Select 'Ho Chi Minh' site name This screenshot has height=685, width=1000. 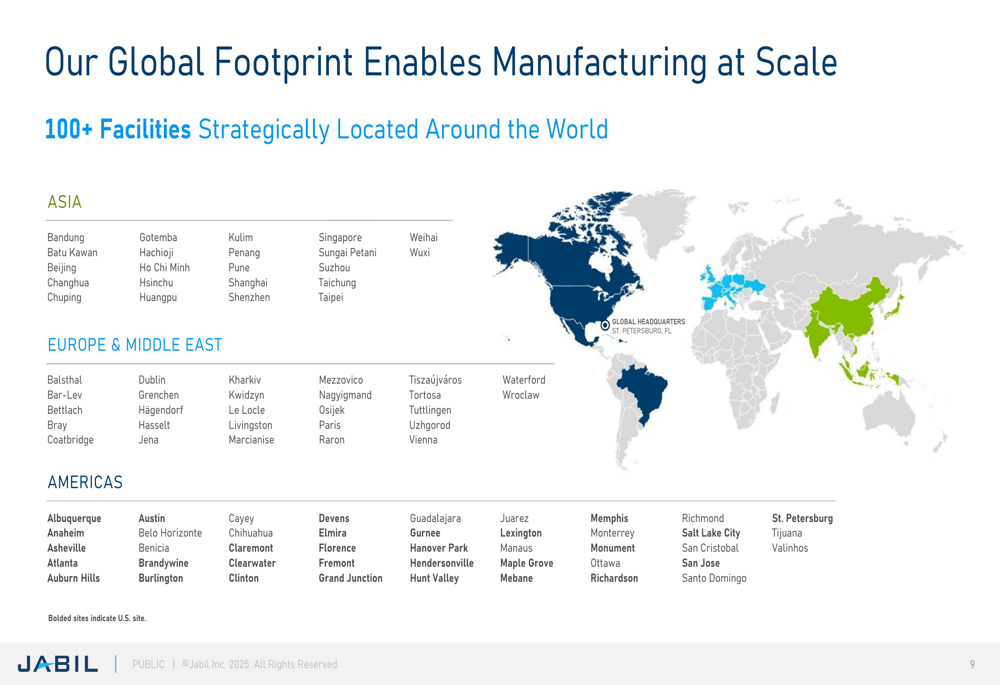click(165, 267)
